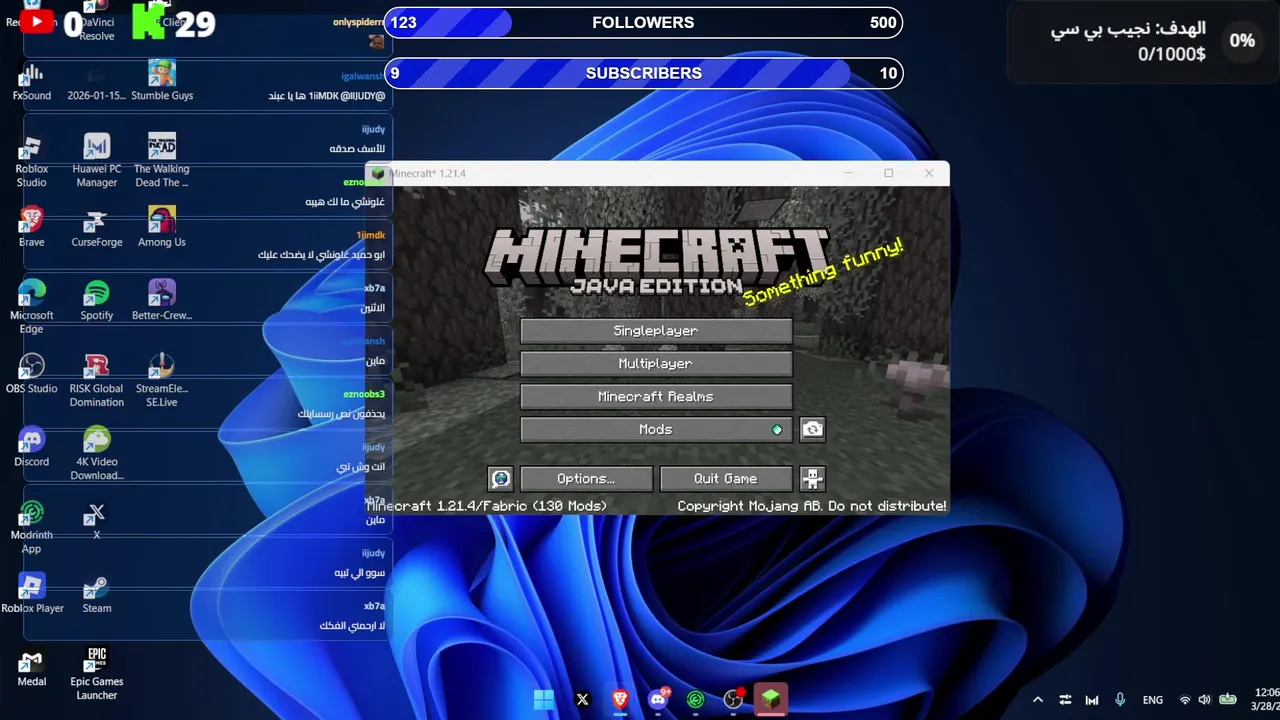Select the Epic Games Launcher desktop shortcut
This screenshot has width=1280, height=720.
[97, 674]
